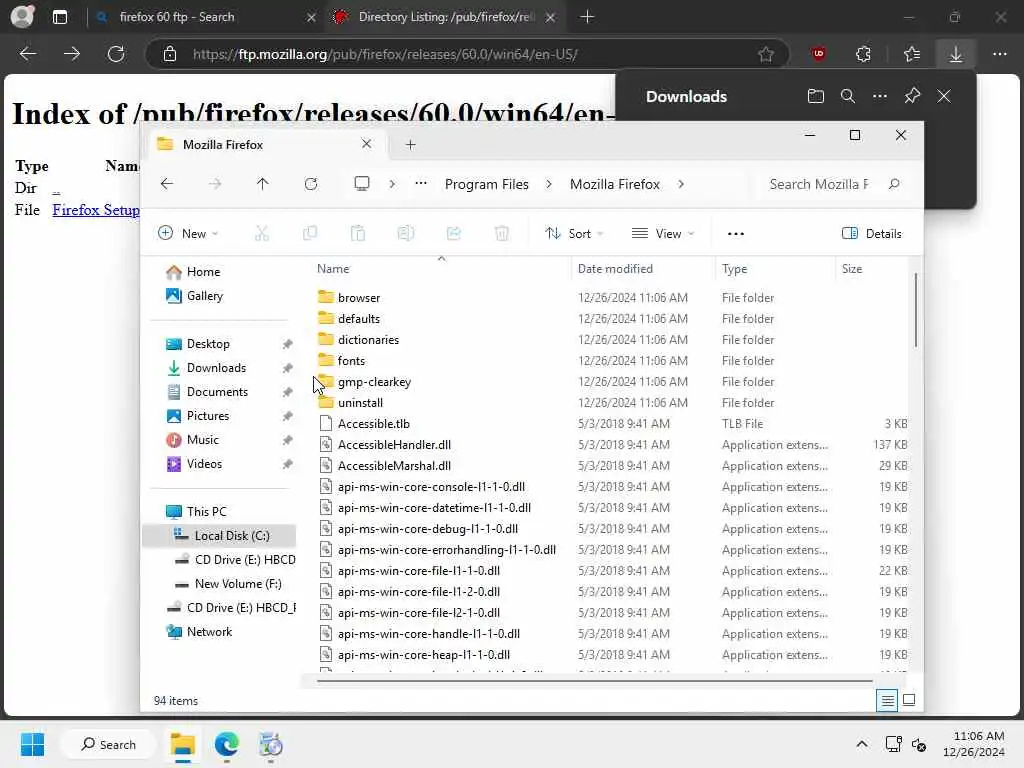Screen dimensions: 1024x768
Task: Click the parent directory '..' link
Action: (56, 188)
